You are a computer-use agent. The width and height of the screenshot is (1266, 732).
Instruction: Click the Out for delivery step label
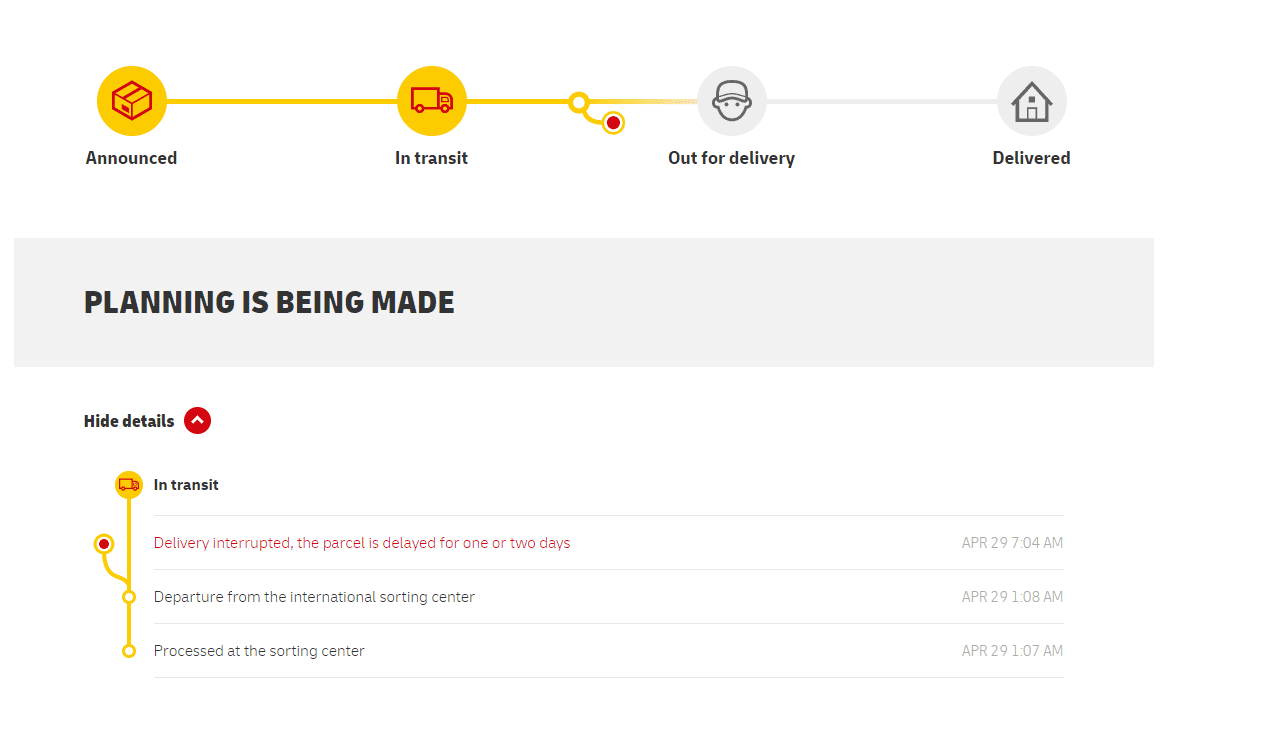[732, 158]
